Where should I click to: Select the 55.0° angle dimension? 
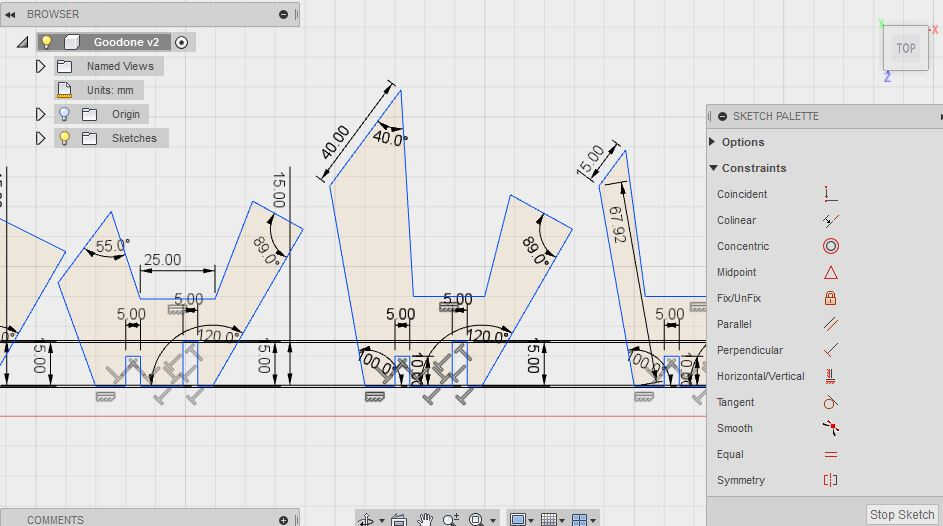[112, 246]
